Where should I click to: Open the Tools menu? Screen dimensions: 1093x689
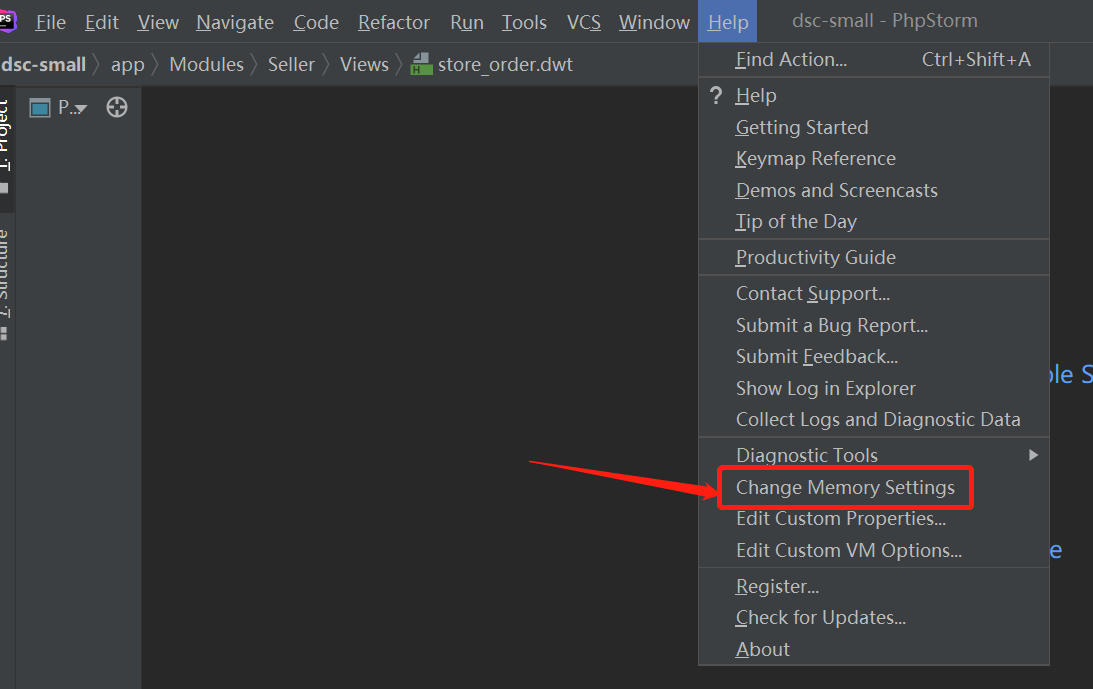click(524, 21)
